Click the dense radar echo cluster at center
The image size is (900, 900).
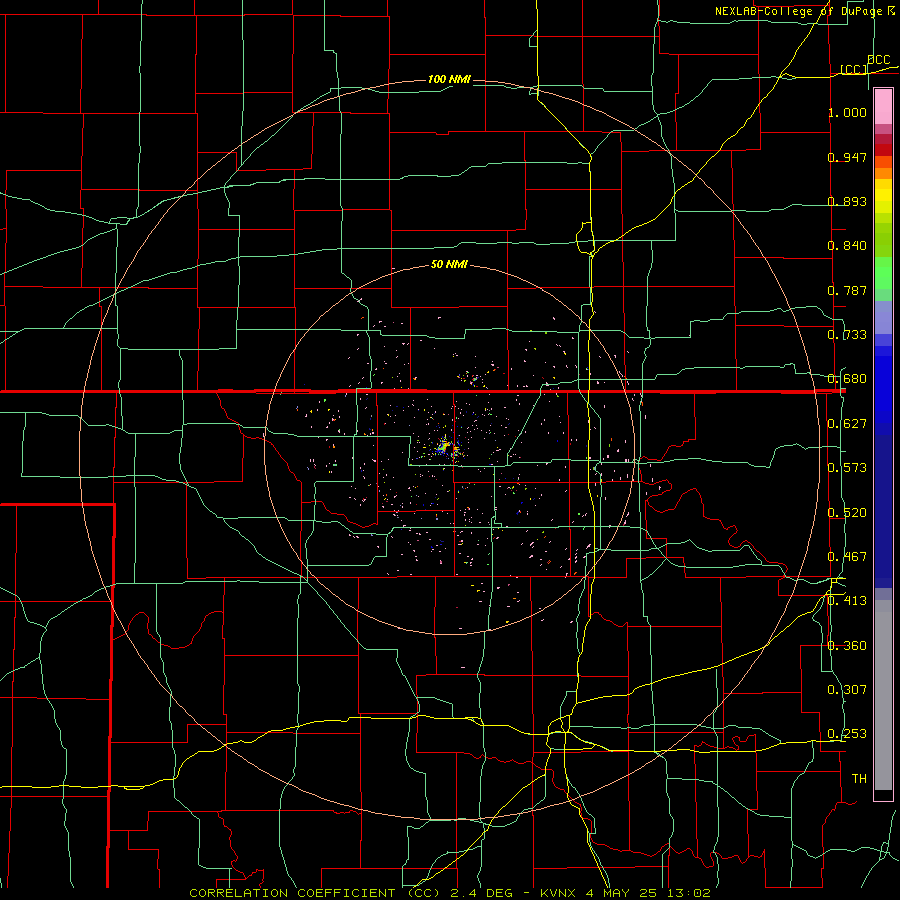446,447
